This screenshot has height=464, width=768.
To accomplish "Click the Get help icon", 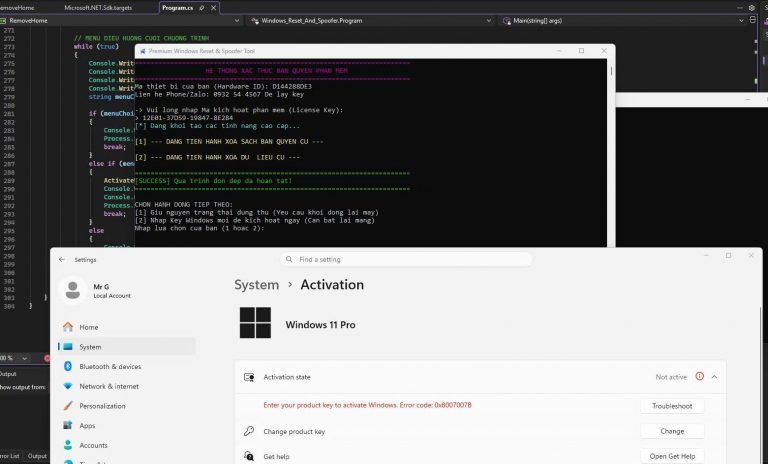I will [249, 456].
